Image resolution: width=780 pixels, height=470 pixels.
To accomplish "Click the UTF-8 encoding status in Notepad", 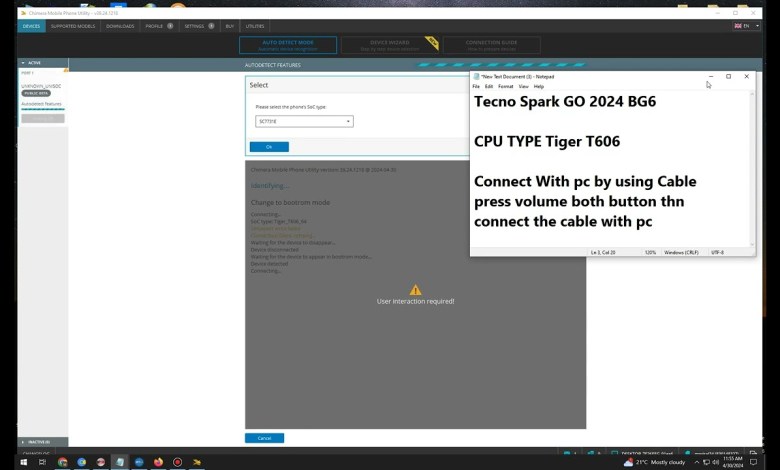I will 717,253.
